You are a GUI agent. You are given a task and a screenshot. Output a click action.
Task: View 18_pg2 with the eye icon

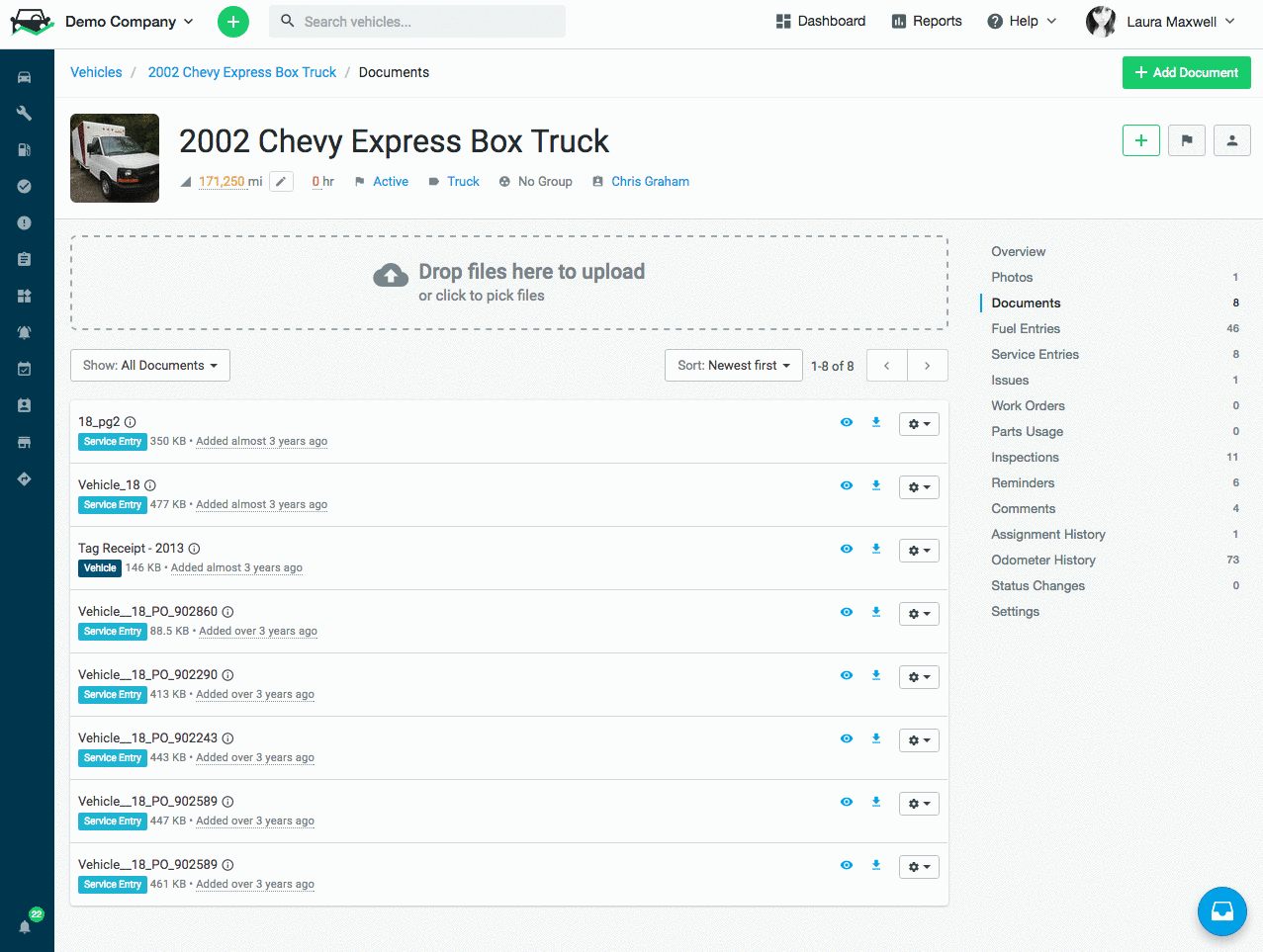[847, 422]
